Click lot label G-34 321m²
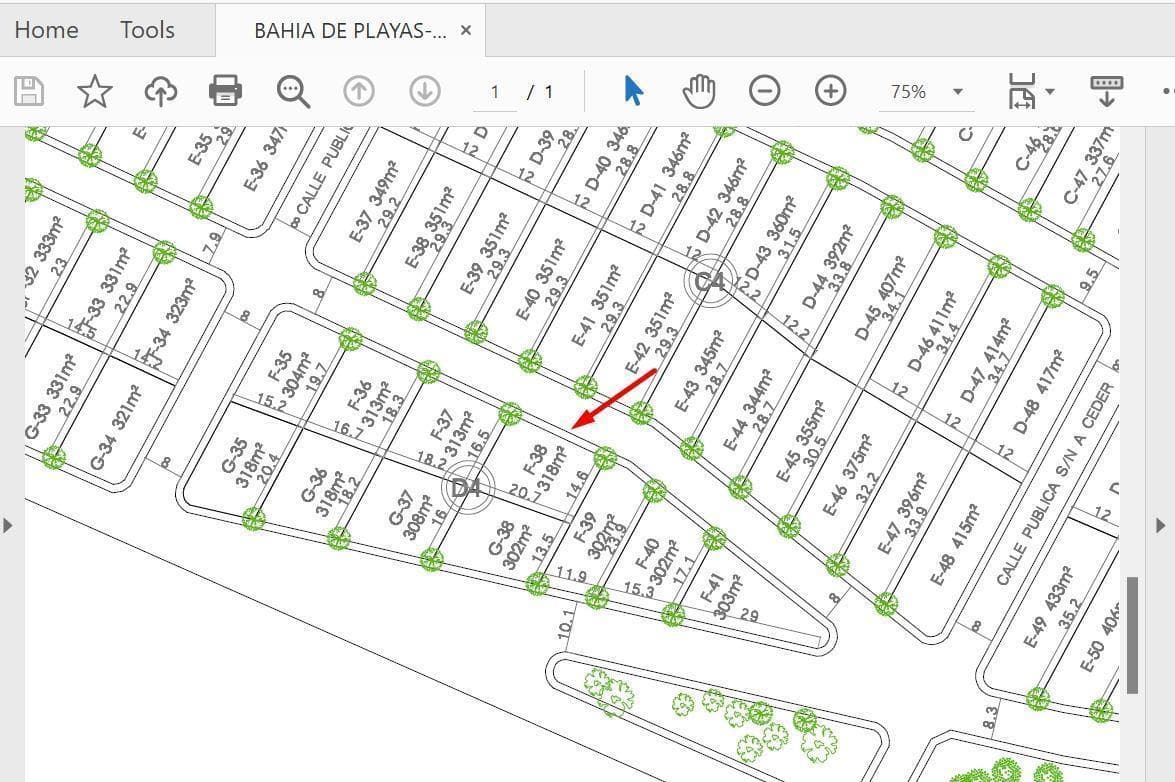1175x782 pixels. click(x=115, y=428)
